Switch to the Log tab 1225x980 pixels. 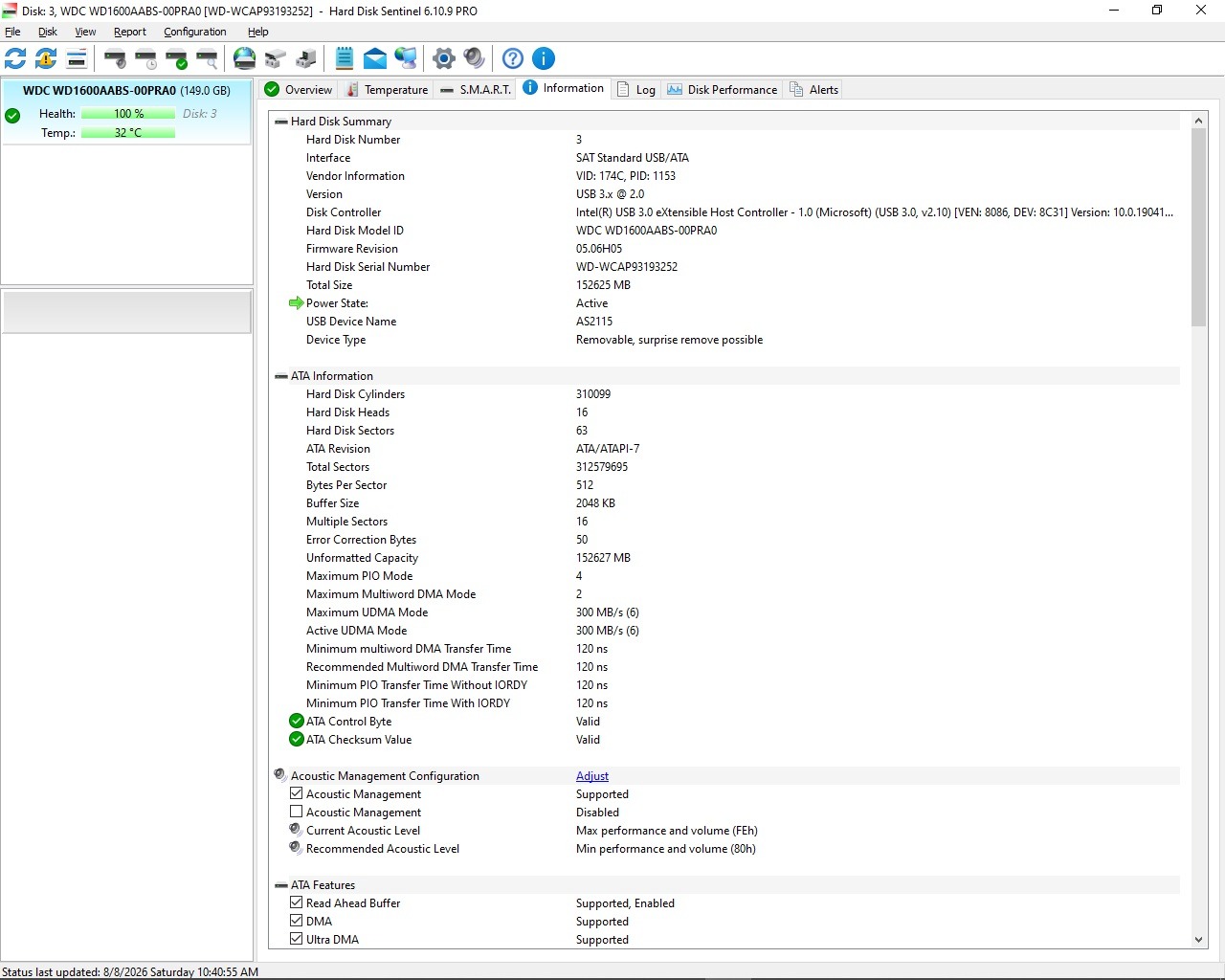[636, 90]
